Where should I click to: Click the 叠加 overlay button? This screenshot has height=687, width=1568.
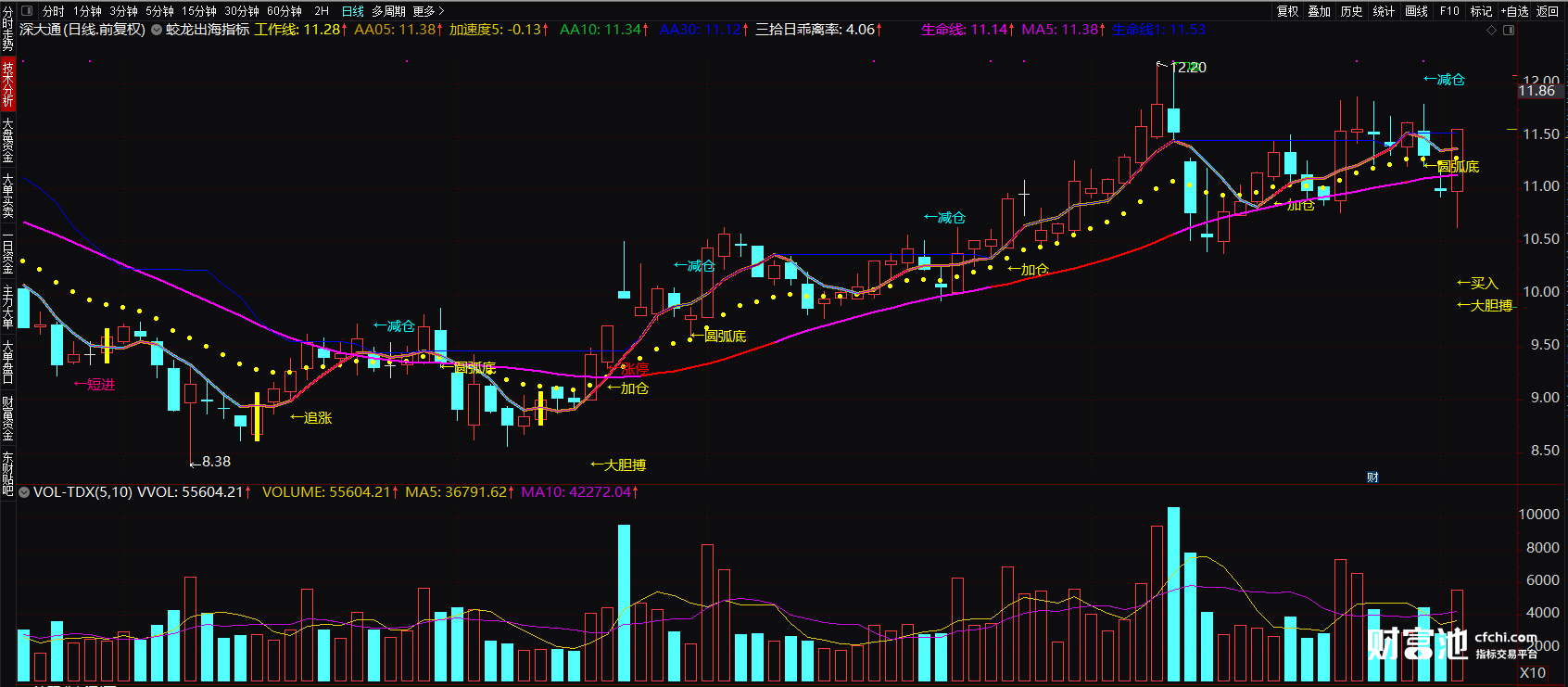pyautogui.click(x=1319, y=11)
